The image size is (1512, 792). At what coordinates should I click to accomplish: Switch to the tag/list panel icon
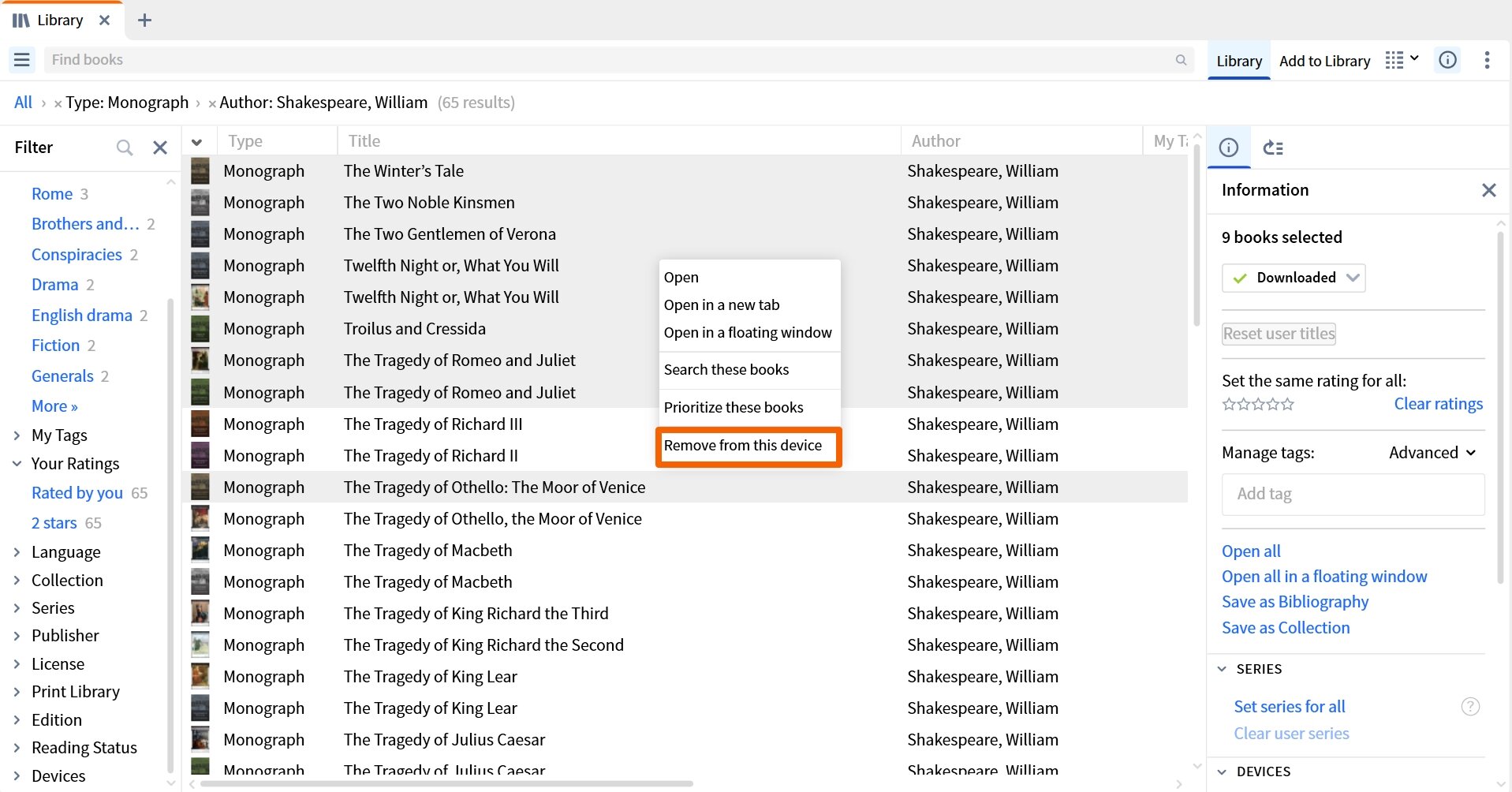click(x=1273, y=148)
